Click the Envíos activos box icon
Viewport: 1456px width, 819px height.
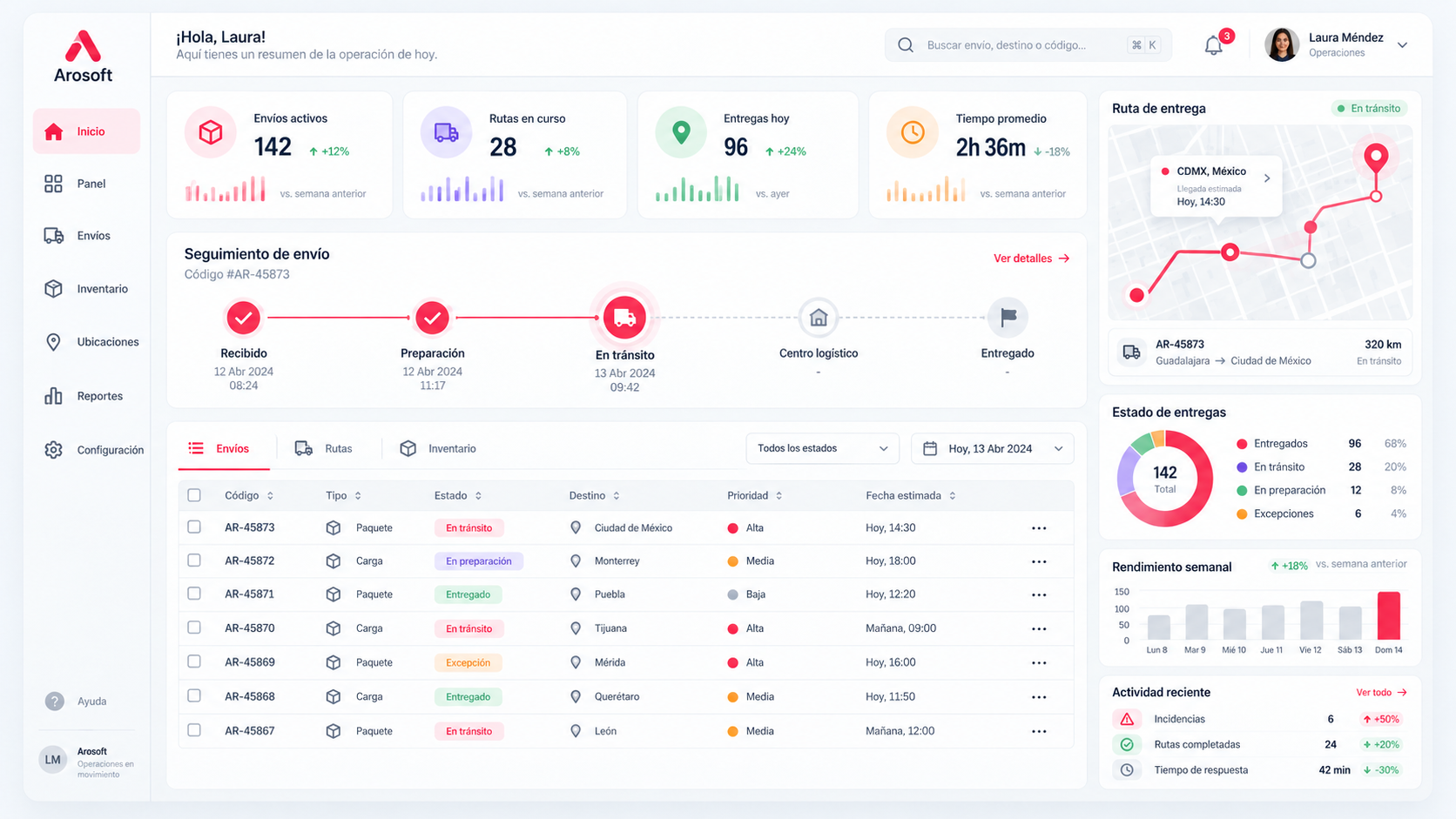pyautogui.click(x=211, y=132)
